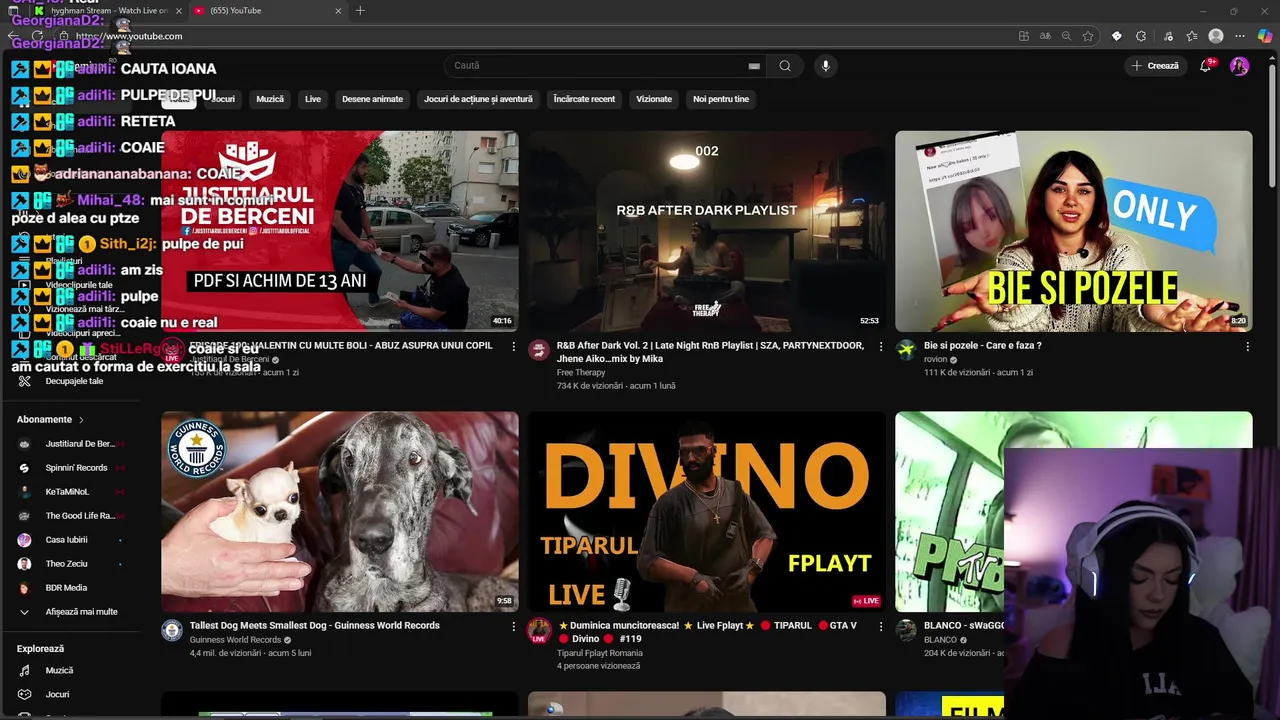Click the split screen icon in address bar
Image resolution: width=1280 pixels, height=720 pixels.
[x=1023, y=36]
